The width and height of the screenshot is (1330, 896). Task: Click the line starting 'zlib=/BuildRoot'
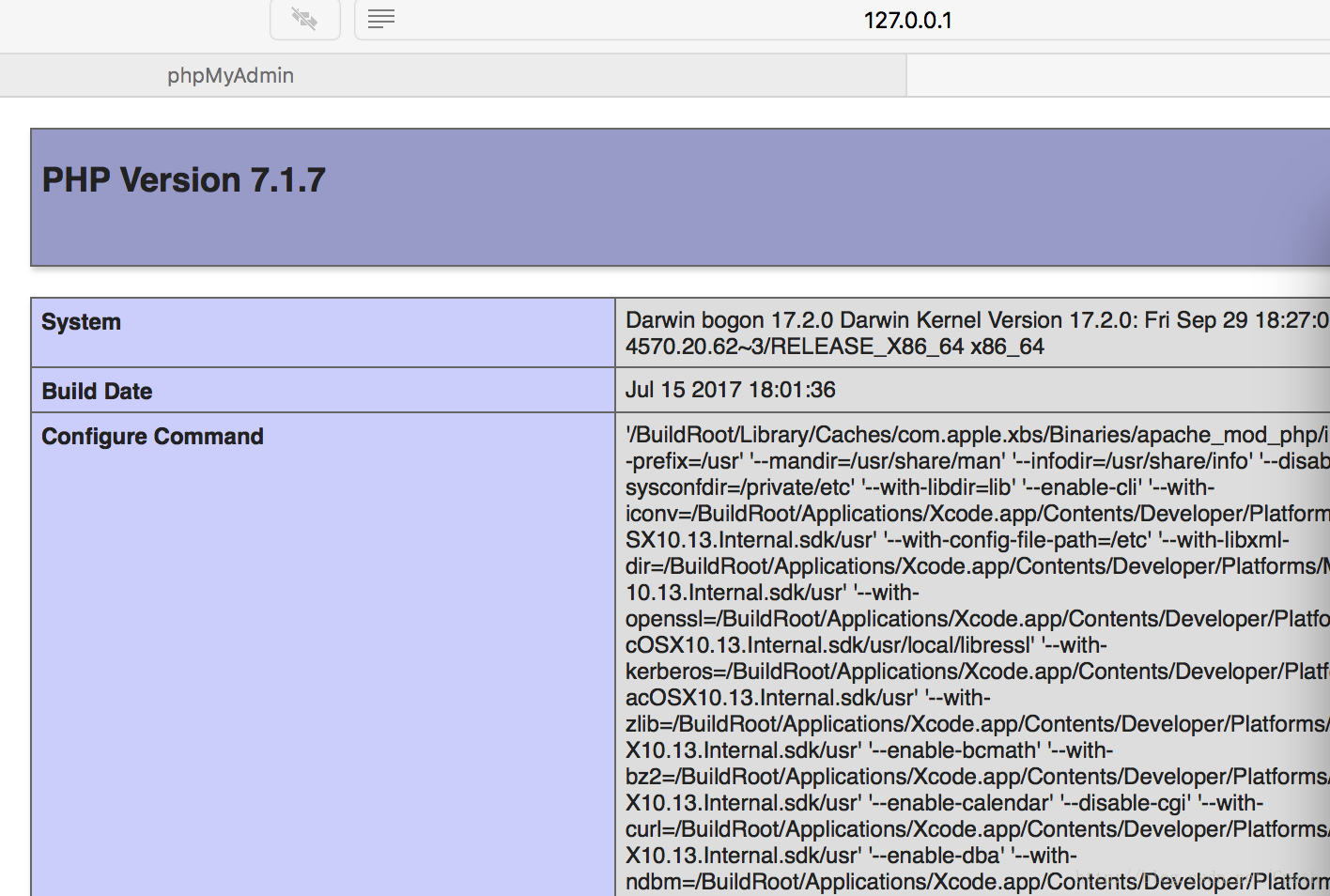coord(977,724)
